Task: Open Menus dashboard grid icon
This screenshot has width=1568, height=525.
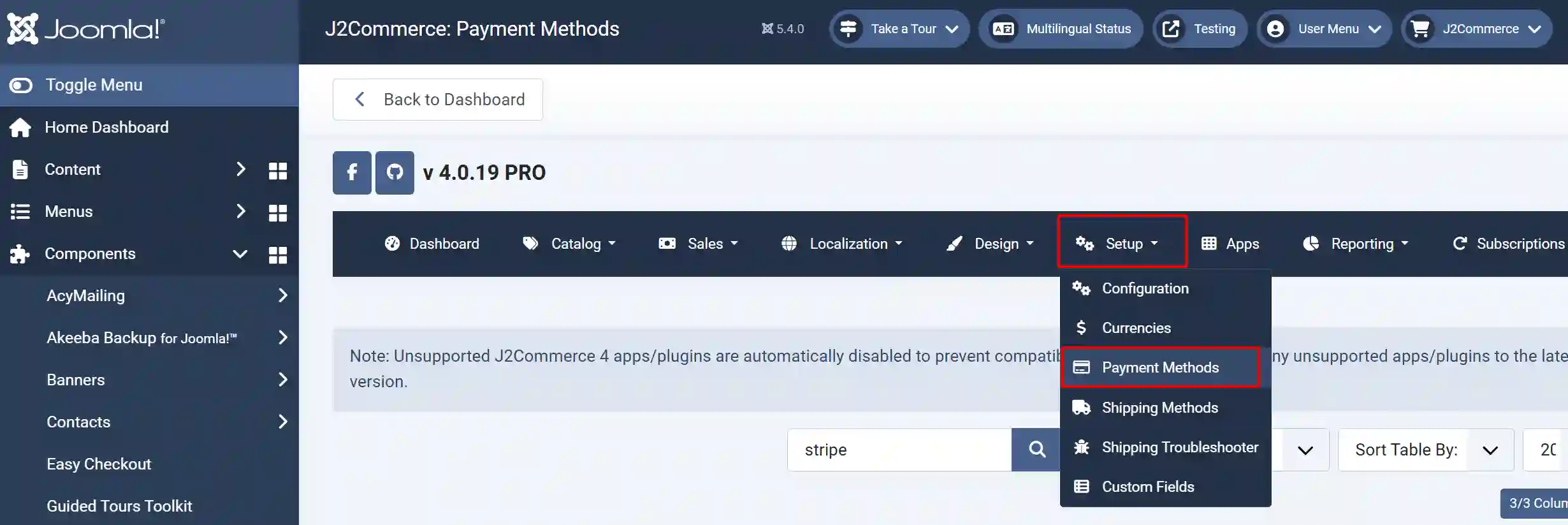Action: (278, 212)
